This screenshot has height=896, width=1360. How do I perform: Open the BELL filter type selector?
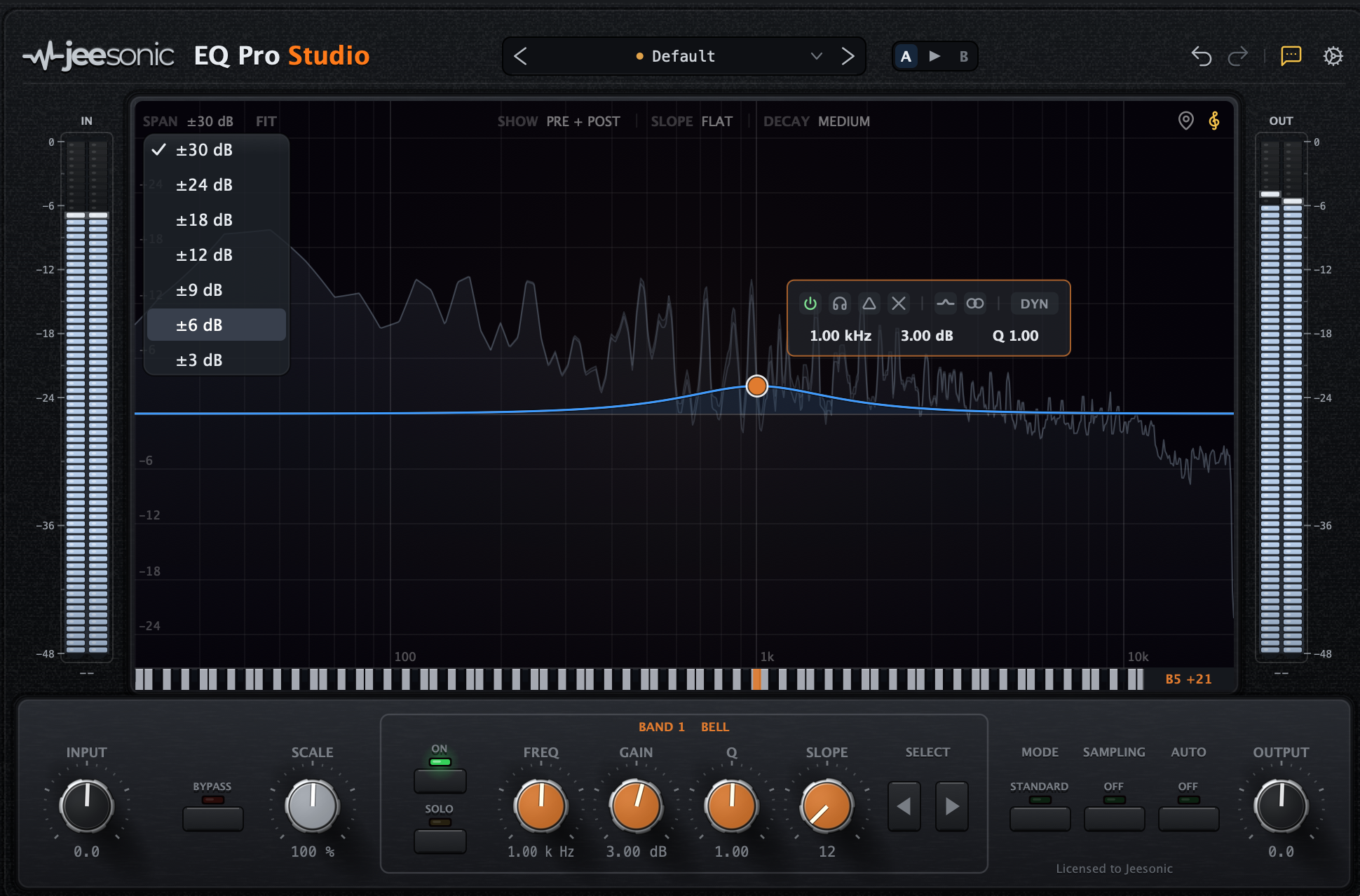(714, 727)
